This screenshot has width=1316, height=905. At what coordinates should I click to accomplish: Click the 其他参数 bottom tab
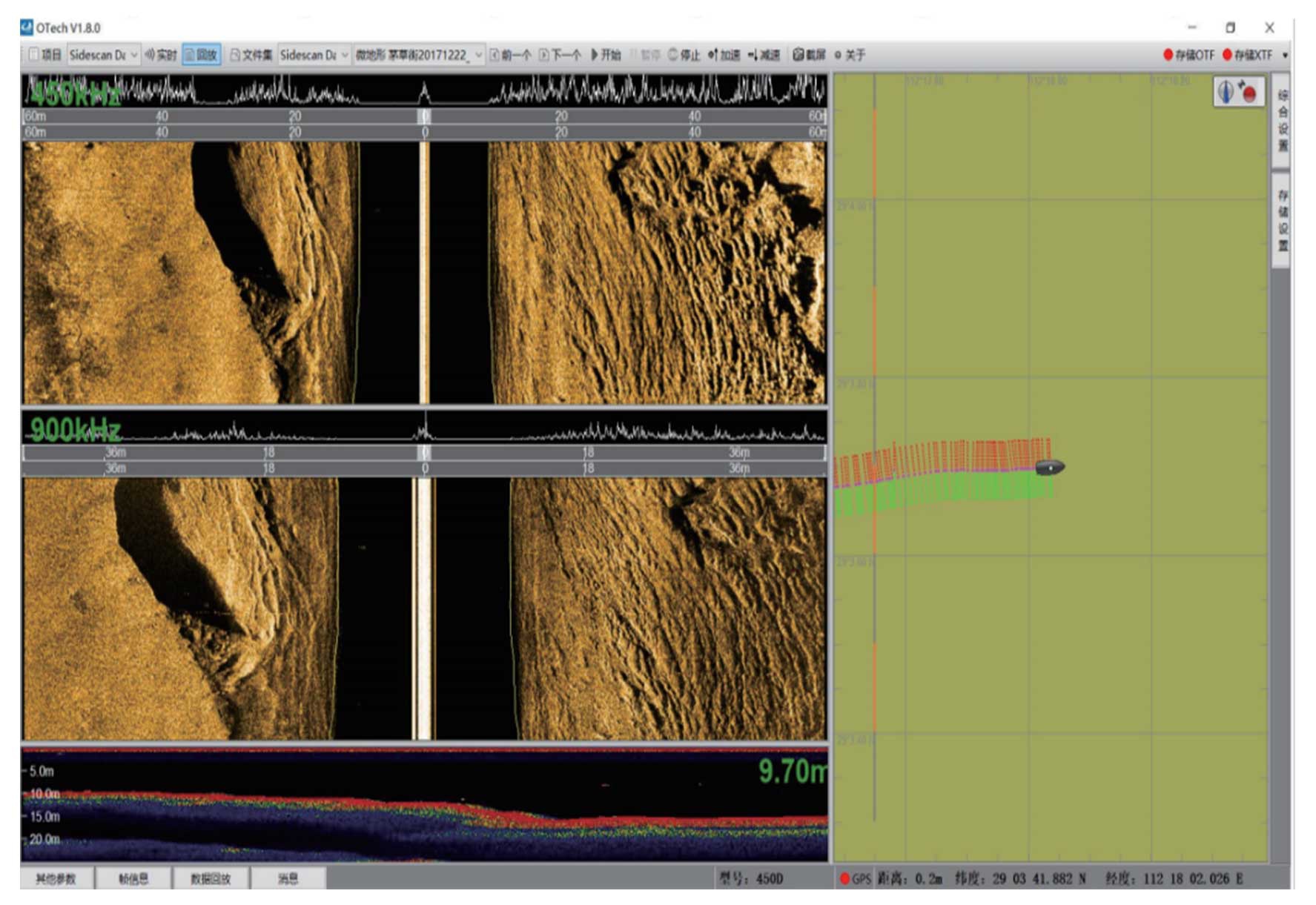(x=56, y=878)
